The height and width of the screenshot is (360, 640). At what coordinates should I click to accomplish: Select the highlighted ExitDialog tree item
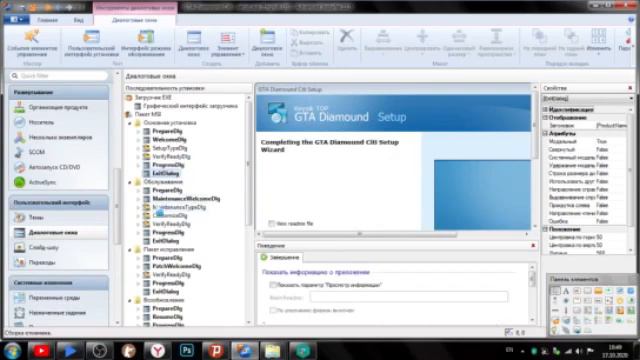coord(165,173)
